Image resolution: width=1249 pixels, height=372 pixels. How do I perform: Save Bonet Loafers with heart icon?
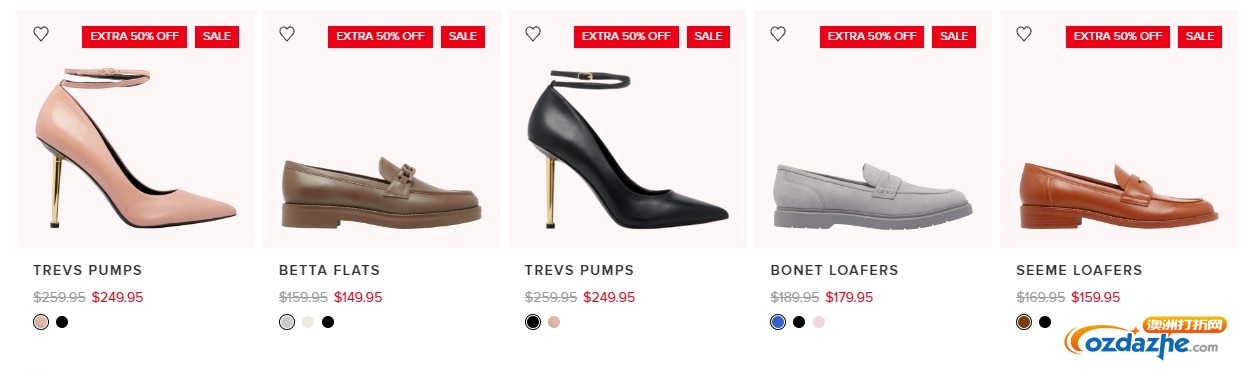tap(778, 34)
